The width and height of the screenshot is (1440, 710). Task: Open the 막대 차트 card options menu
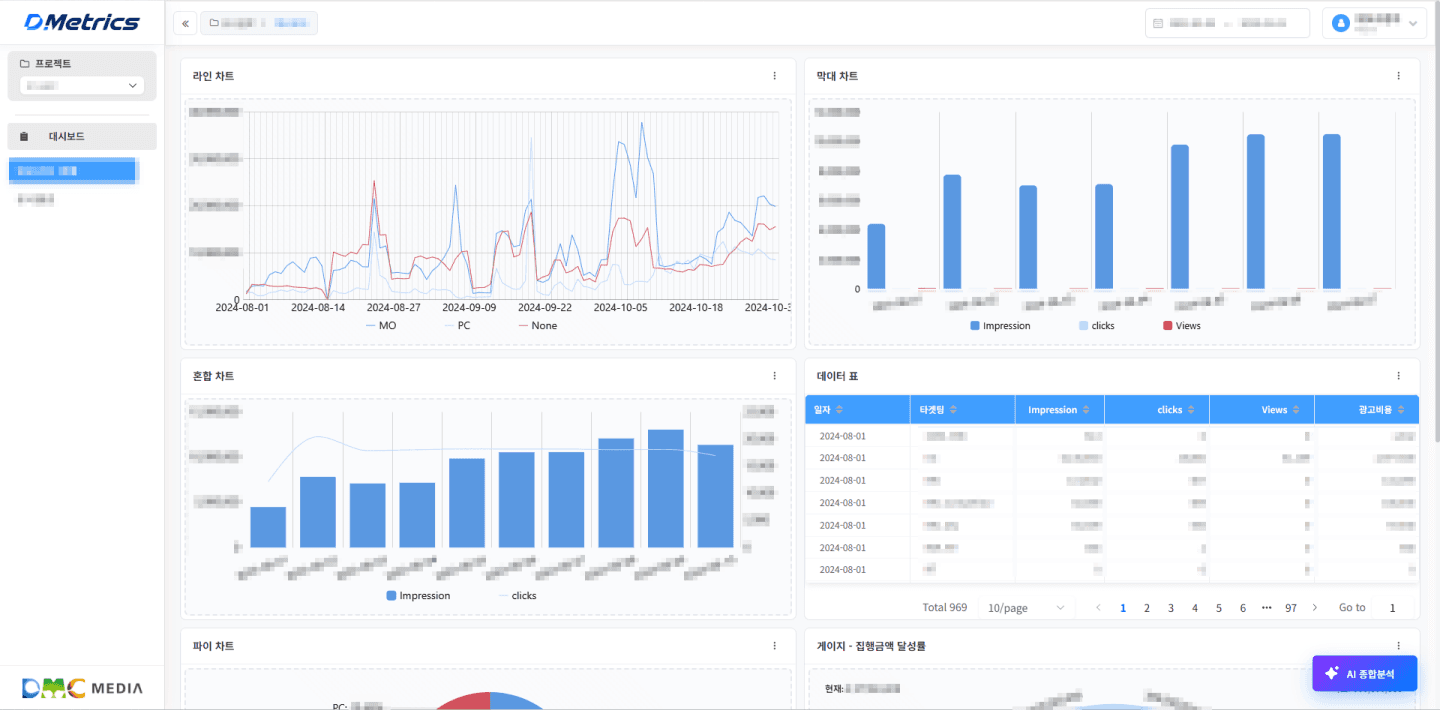pyautogui.click(x=1398, y=76)
